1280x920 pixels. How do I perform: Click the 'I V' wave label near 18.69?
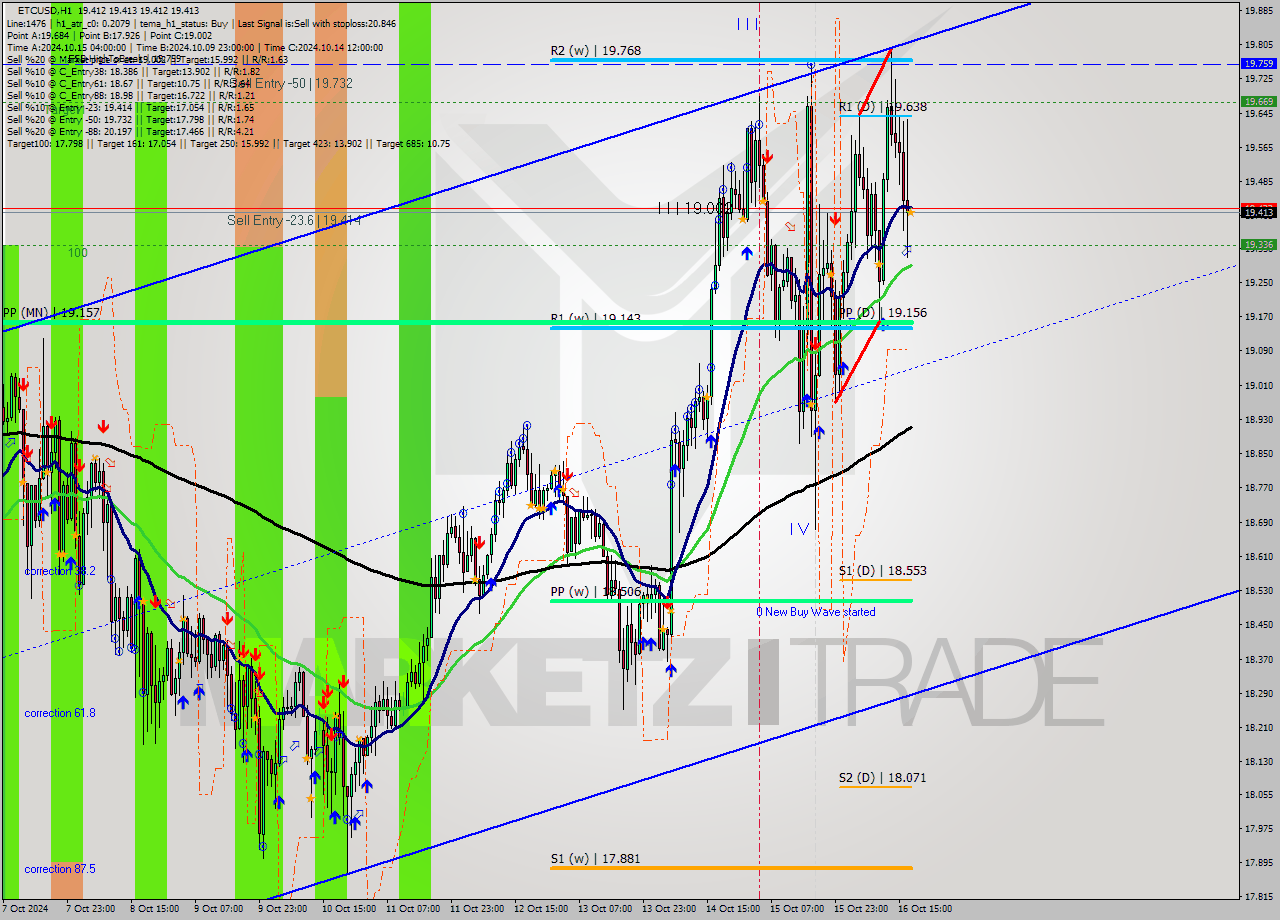pyautogui.click(x=798, y=528)
